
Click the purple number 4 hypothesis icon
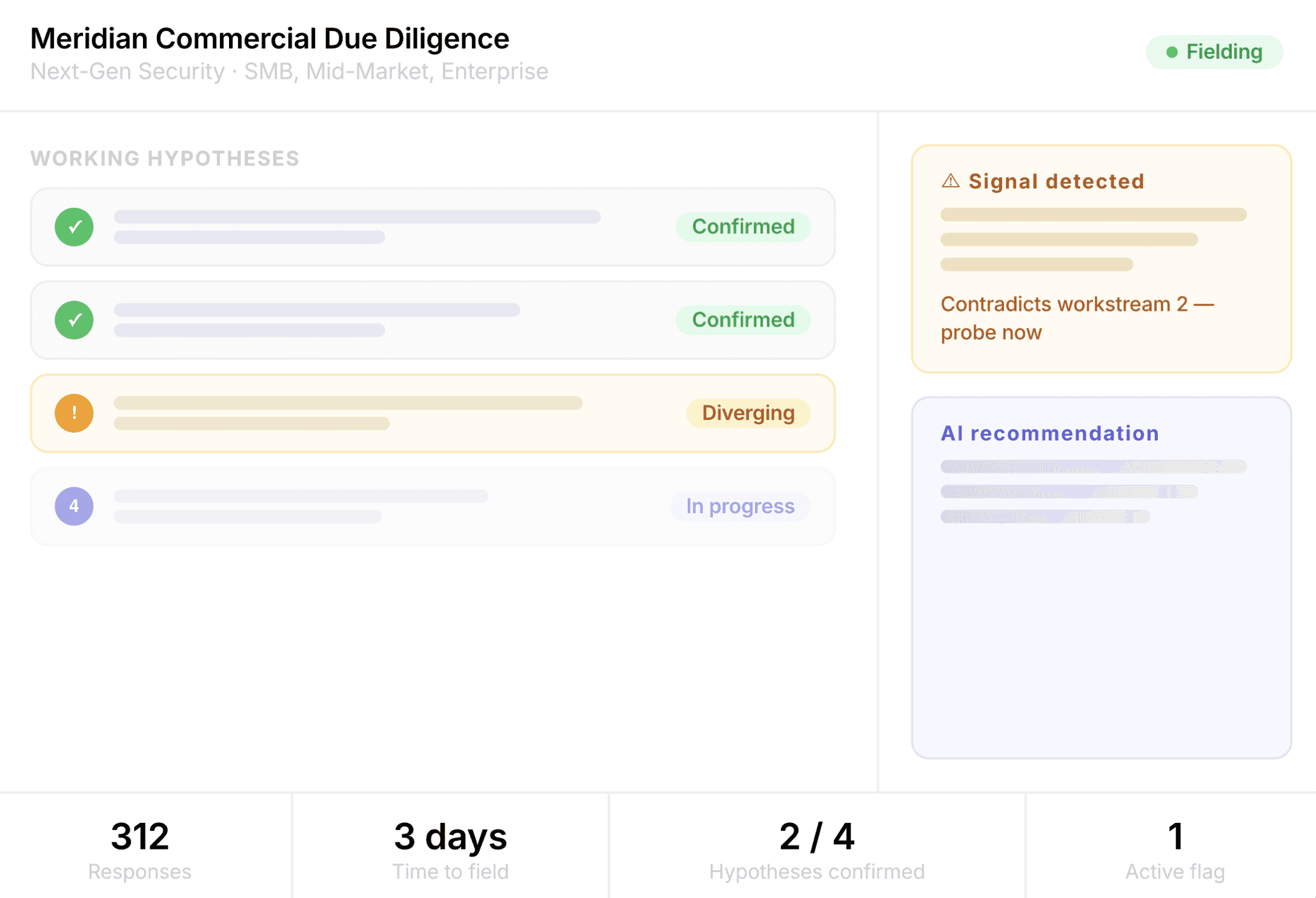pyautogui.click(x=74, y=506)
